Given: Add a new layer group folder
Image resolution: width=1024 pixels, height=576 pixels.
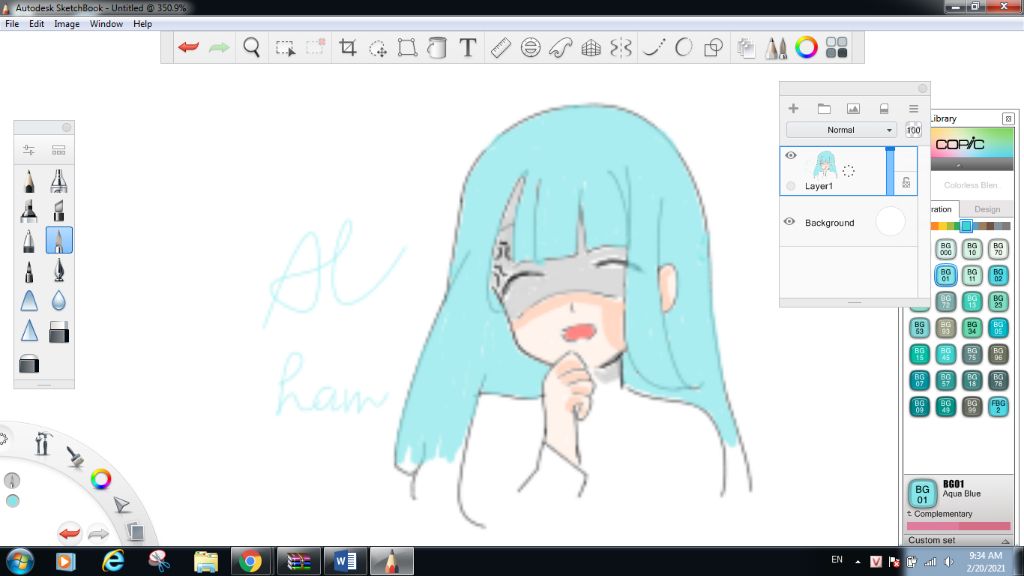Looking at the screenshot, I should coord(824,108).
